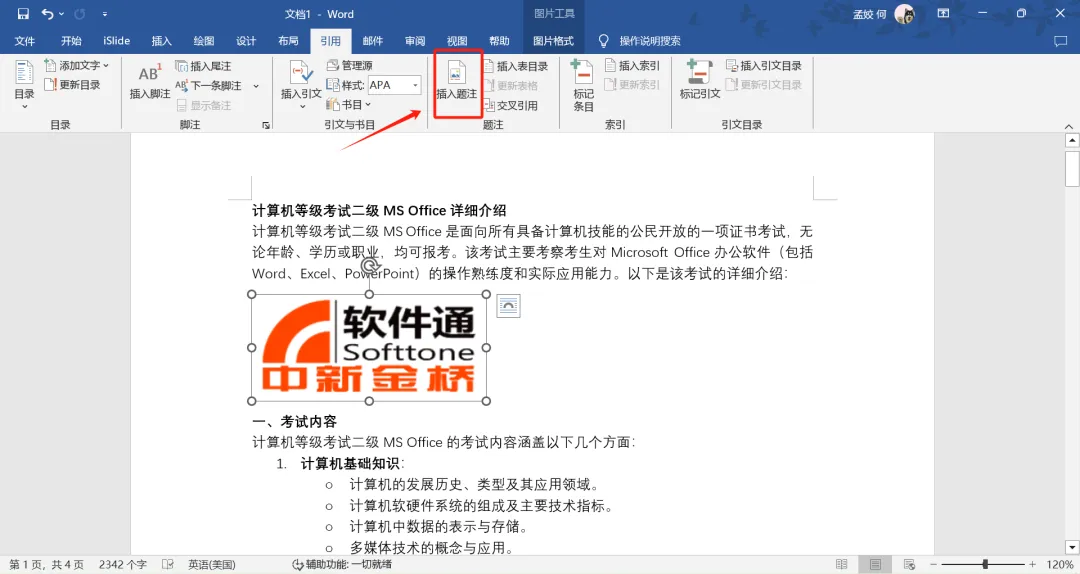
Task: Open the 图片格式 tab
Action: [x=553, y=41]
